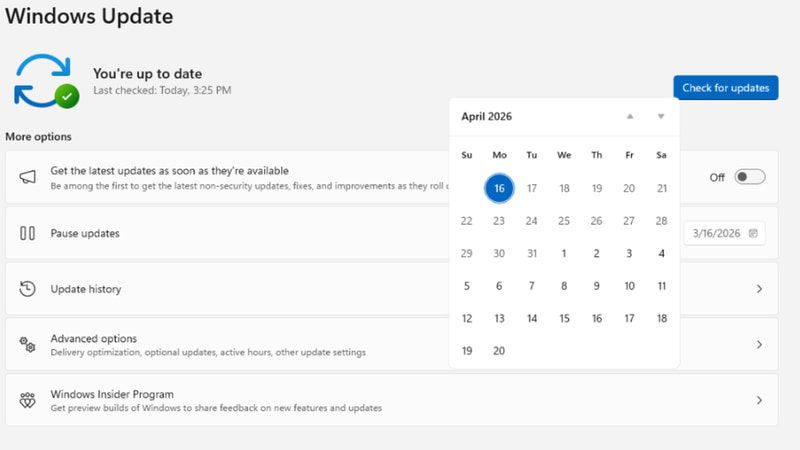Image resolution: width=800 pixels, height=450 pixels.
Task: Select April 1 in the calendar
Action: (564, 254)
